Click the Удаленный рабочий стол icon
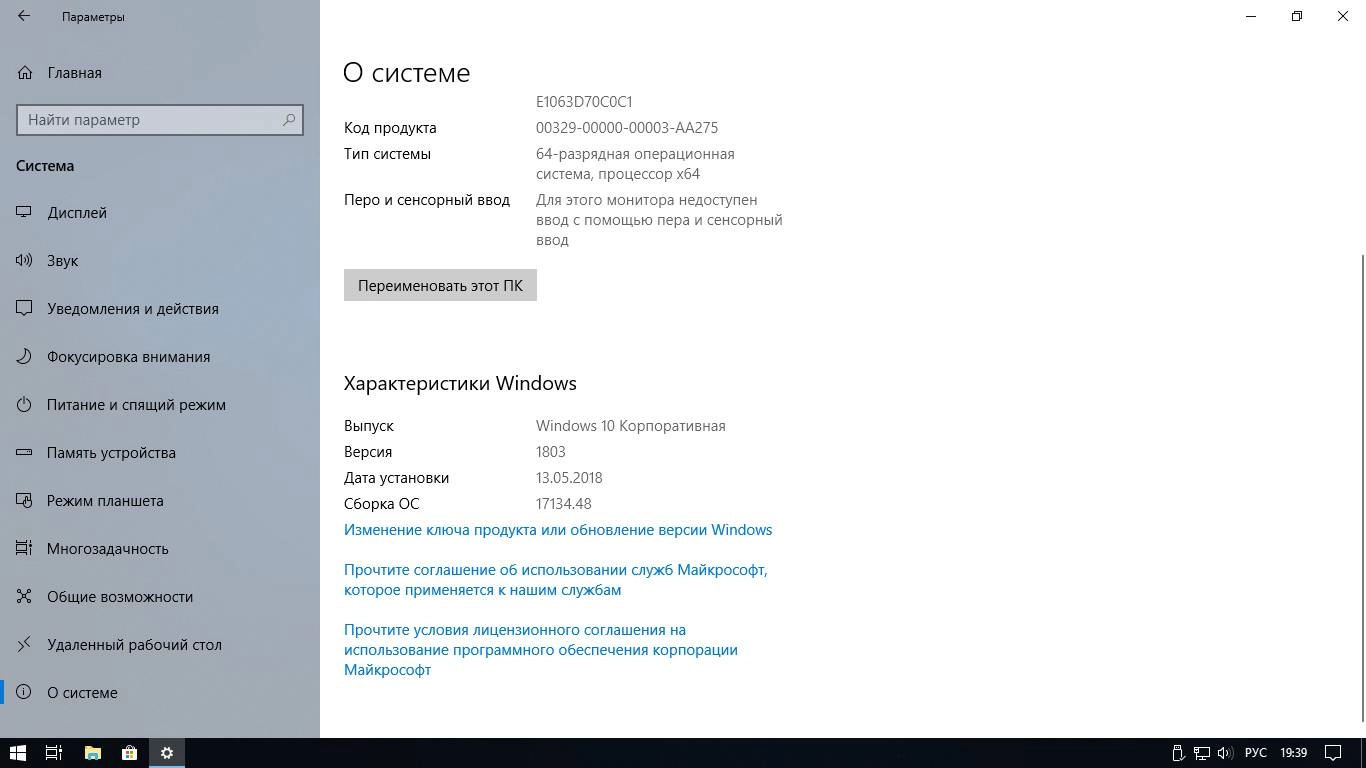The height and width of the screenshot is (768, 1366). [x=25, y=645]
